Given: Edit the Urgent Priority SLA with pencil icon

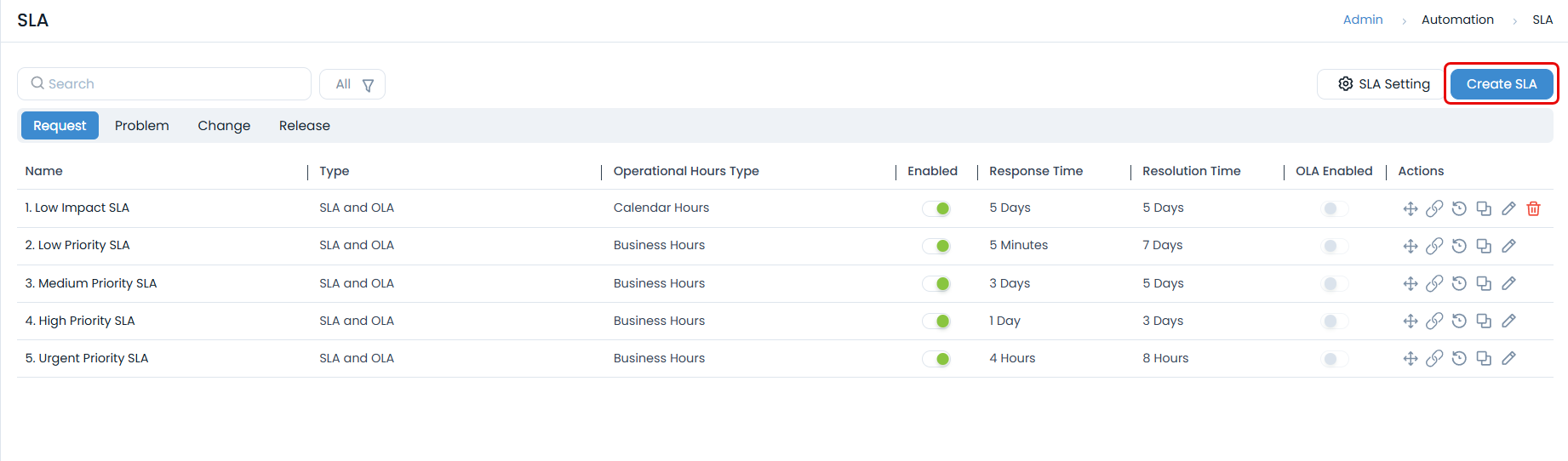Looking at the screenshot, I should (1508, 358).
